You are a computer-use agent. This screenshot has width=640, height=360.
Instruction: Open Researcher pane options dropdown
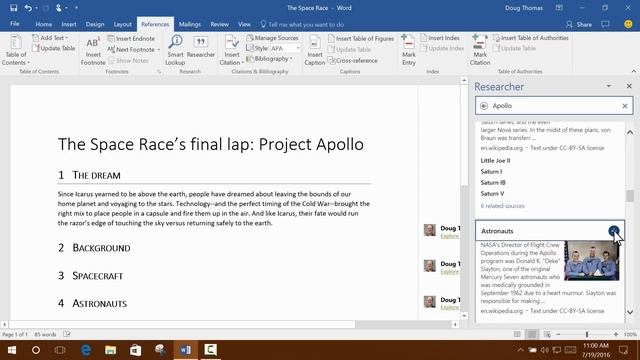click(609, 86)
